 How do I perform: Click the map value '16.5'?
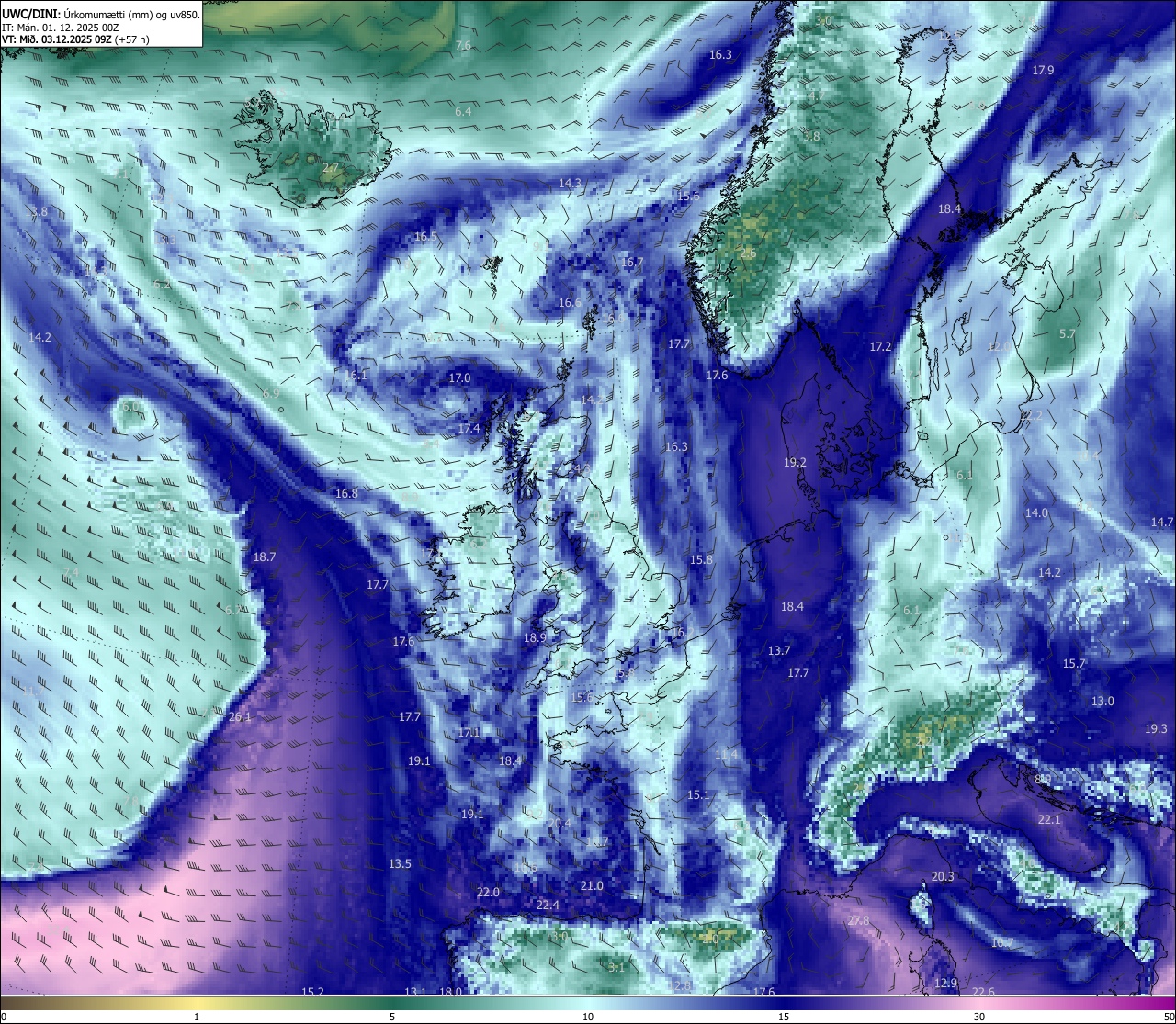(425, 236)
